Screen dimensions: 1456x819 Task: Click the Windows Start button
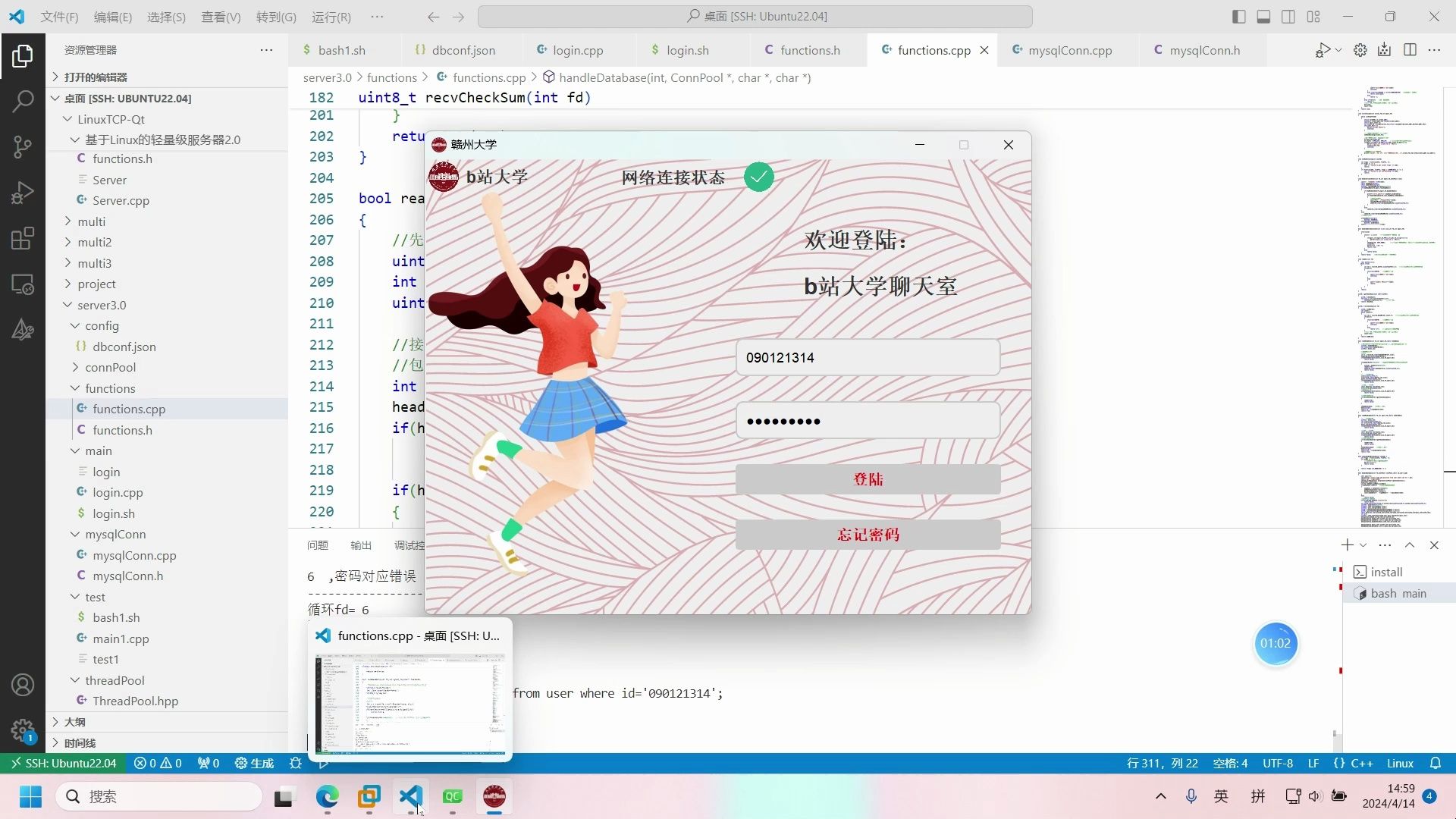(x=31, y=796)
